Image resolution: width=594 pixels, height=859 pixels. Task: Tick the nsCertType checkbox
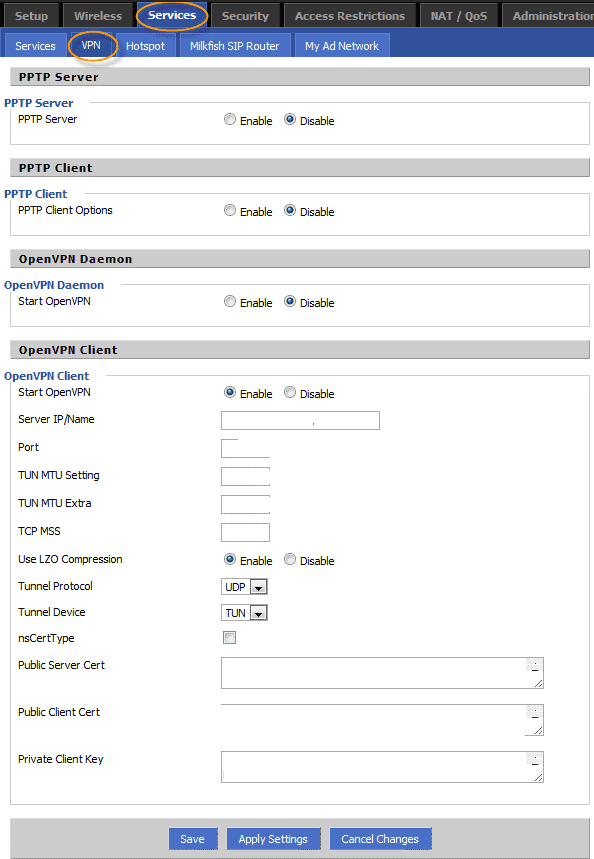tap(230, 638)
